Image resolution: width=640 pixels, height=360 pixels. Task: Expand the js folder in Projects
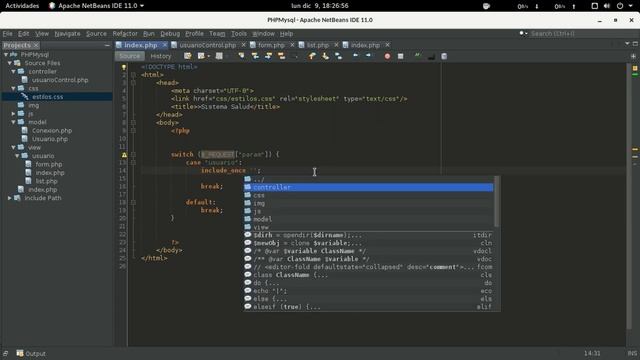13,113
